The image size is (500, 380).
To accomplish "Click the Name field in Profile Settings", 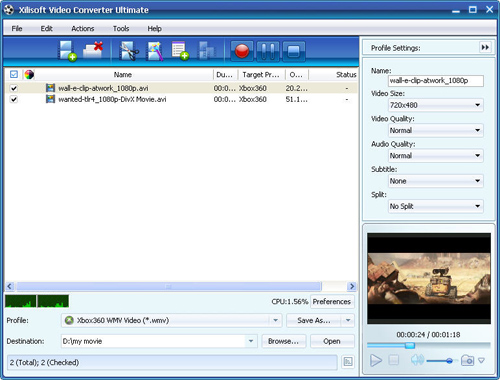I will tap(436, 81).
